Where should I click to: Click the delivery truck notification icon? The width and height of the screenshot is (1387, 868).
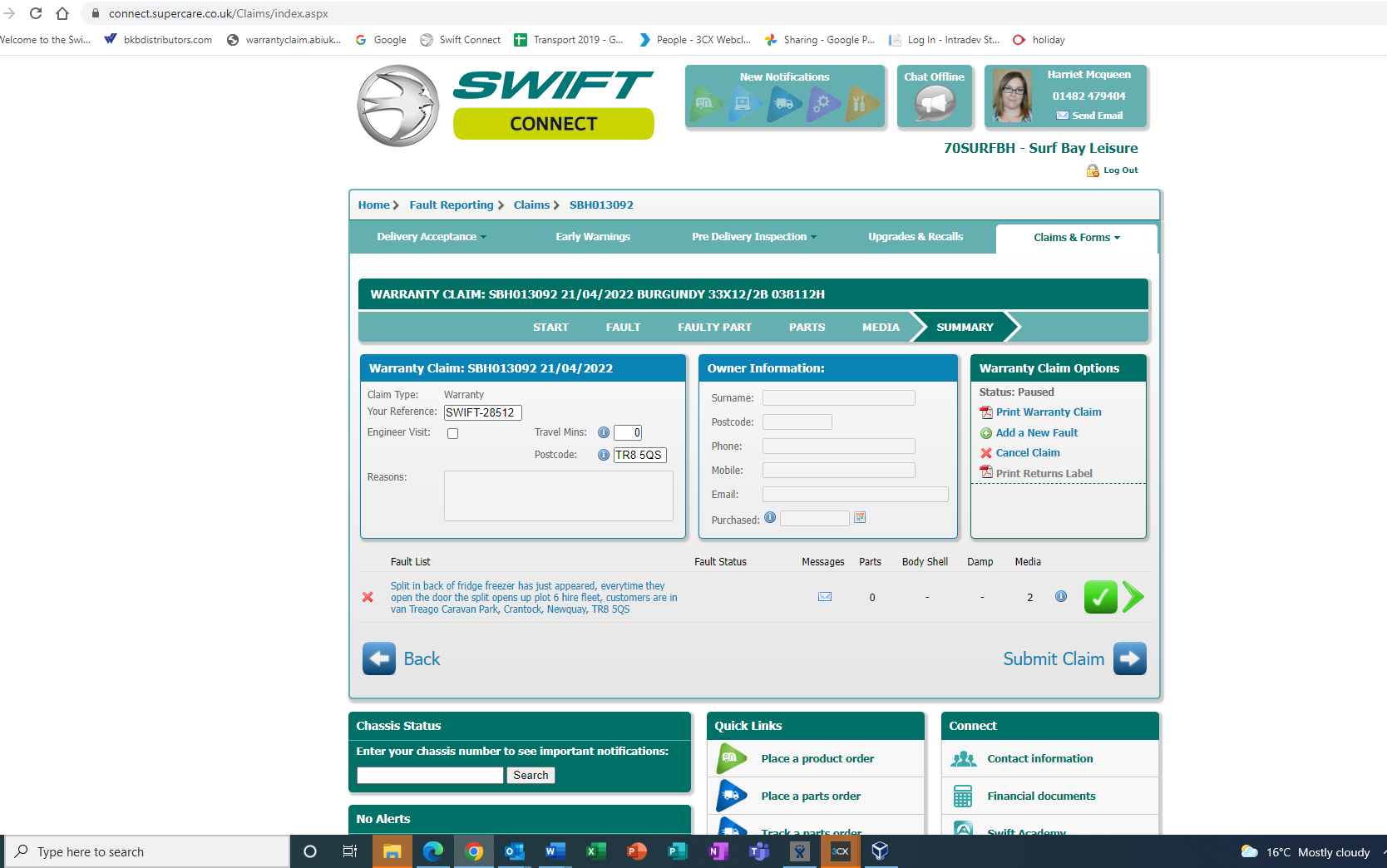784,104
